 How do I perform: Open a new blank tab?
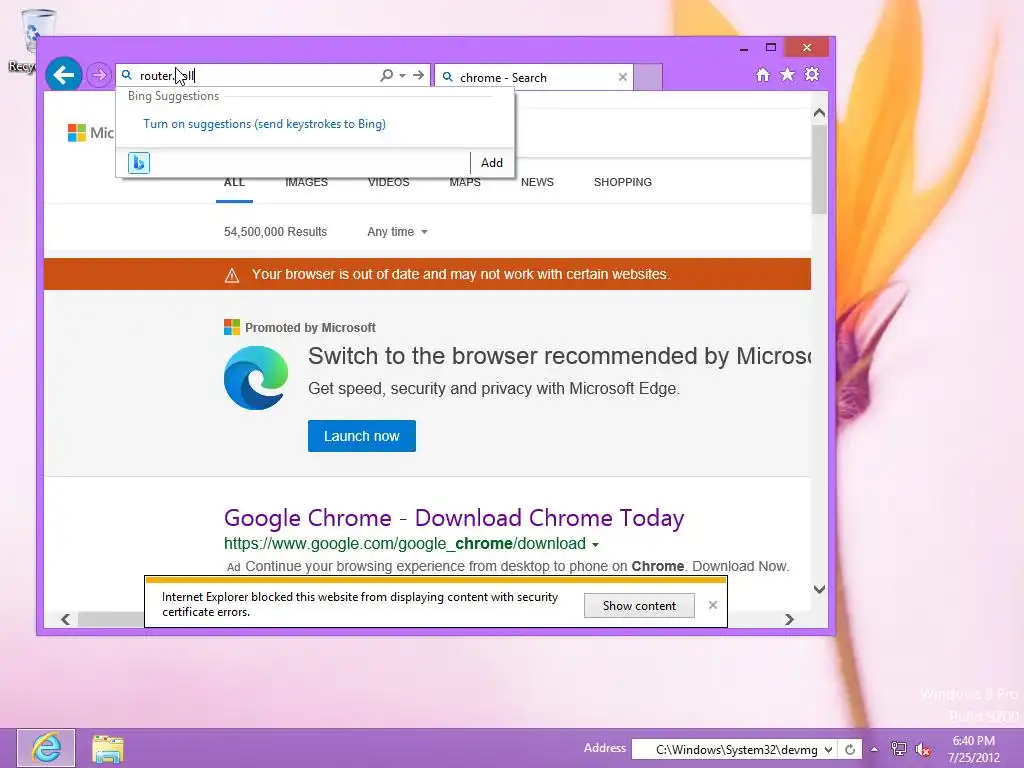pos(648,77)
